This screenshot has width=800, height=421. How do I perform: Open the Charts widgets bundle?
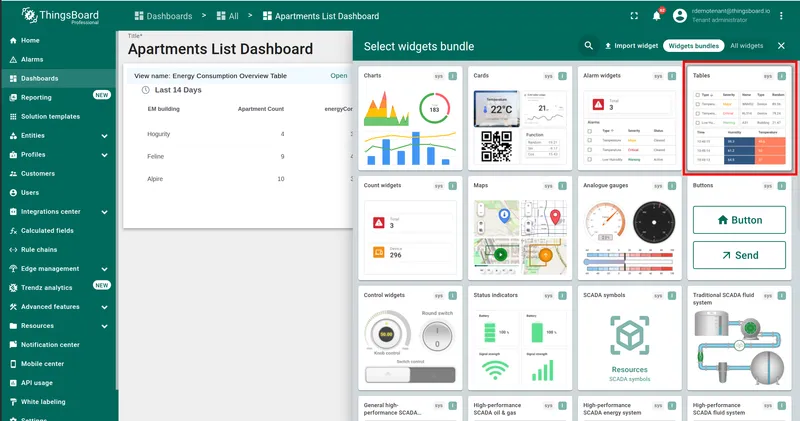410,118
